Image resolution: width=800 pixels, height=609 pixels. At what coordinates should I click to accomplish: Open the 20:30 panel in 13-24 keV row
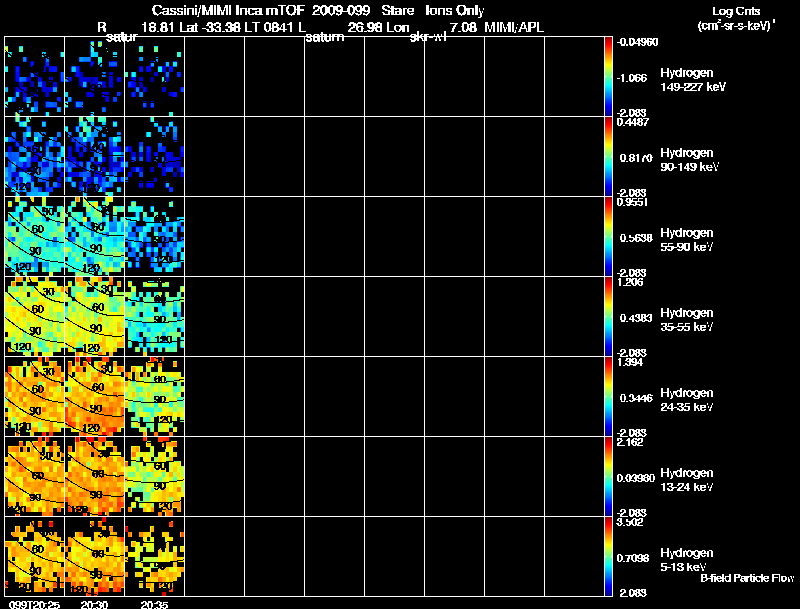coord(94,476)
